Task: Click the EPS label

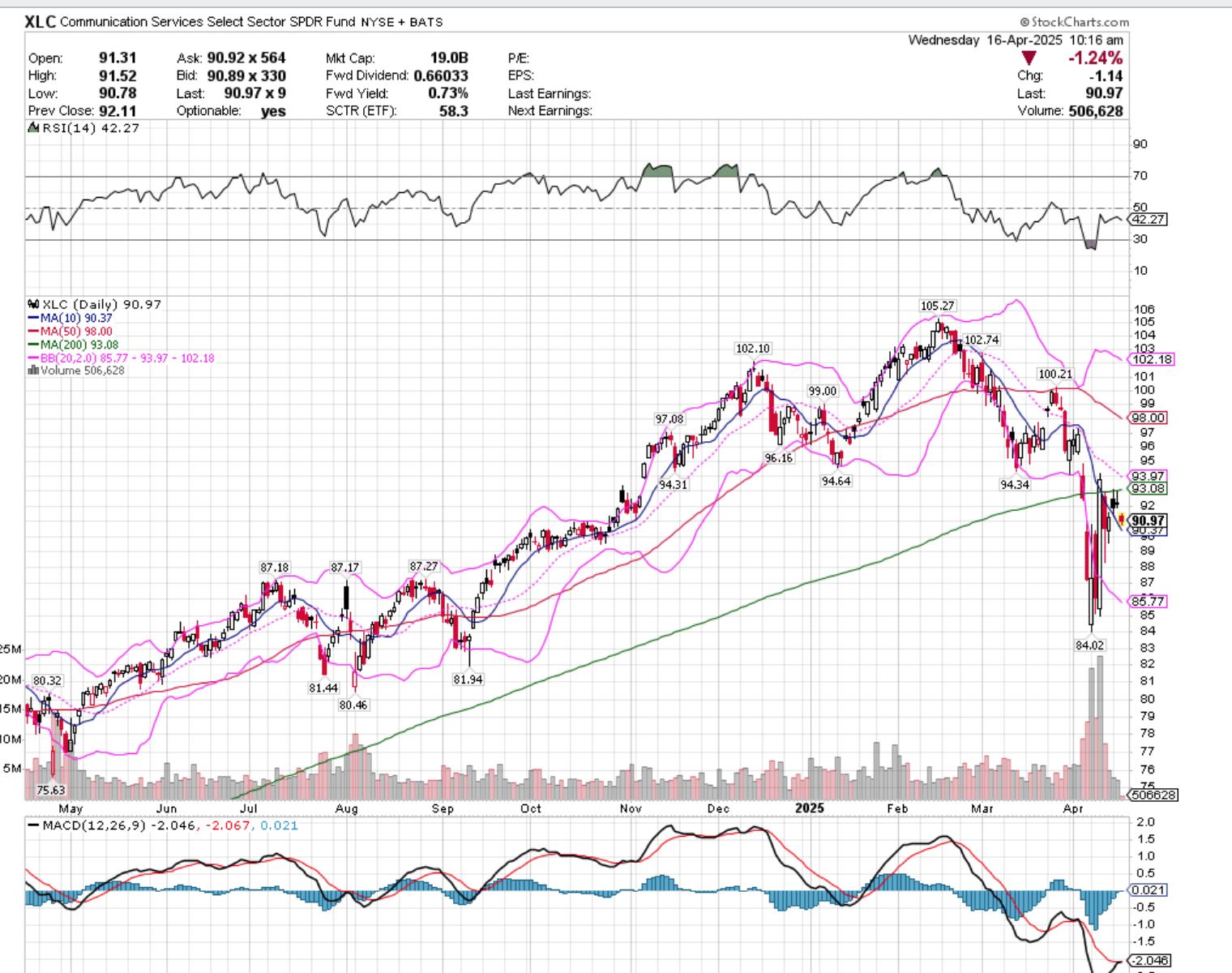Action: (x=521, y=76)
